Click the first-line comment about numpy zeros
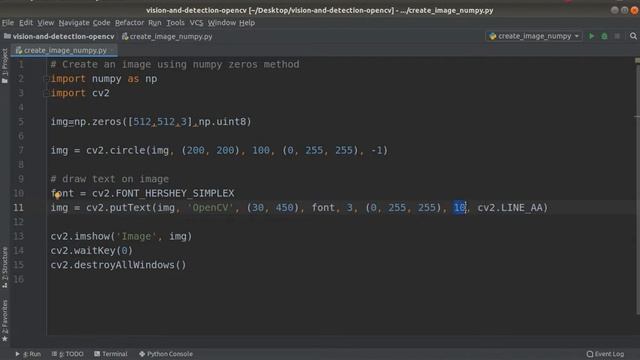 (x=175, y=64)
